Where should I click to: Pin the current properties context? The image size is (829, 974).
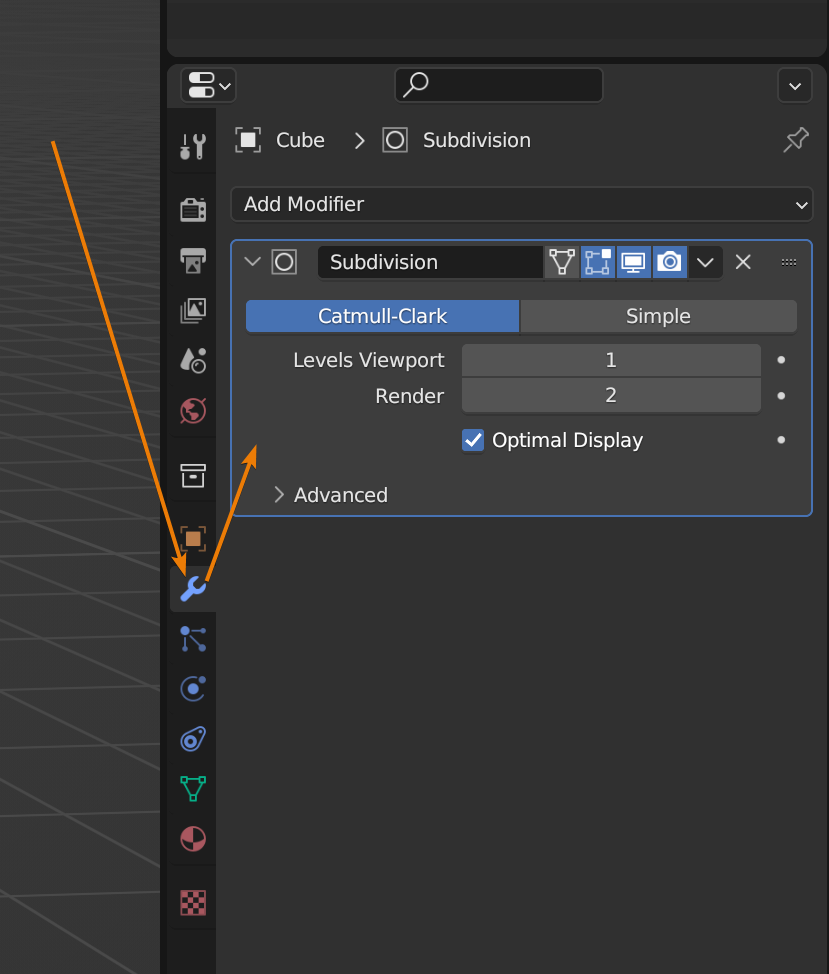(795, 141)
